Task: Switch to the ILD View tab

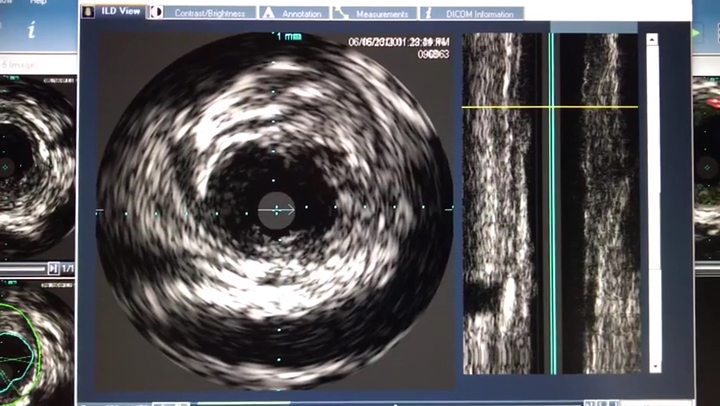Action: click(x=121, y=13)
